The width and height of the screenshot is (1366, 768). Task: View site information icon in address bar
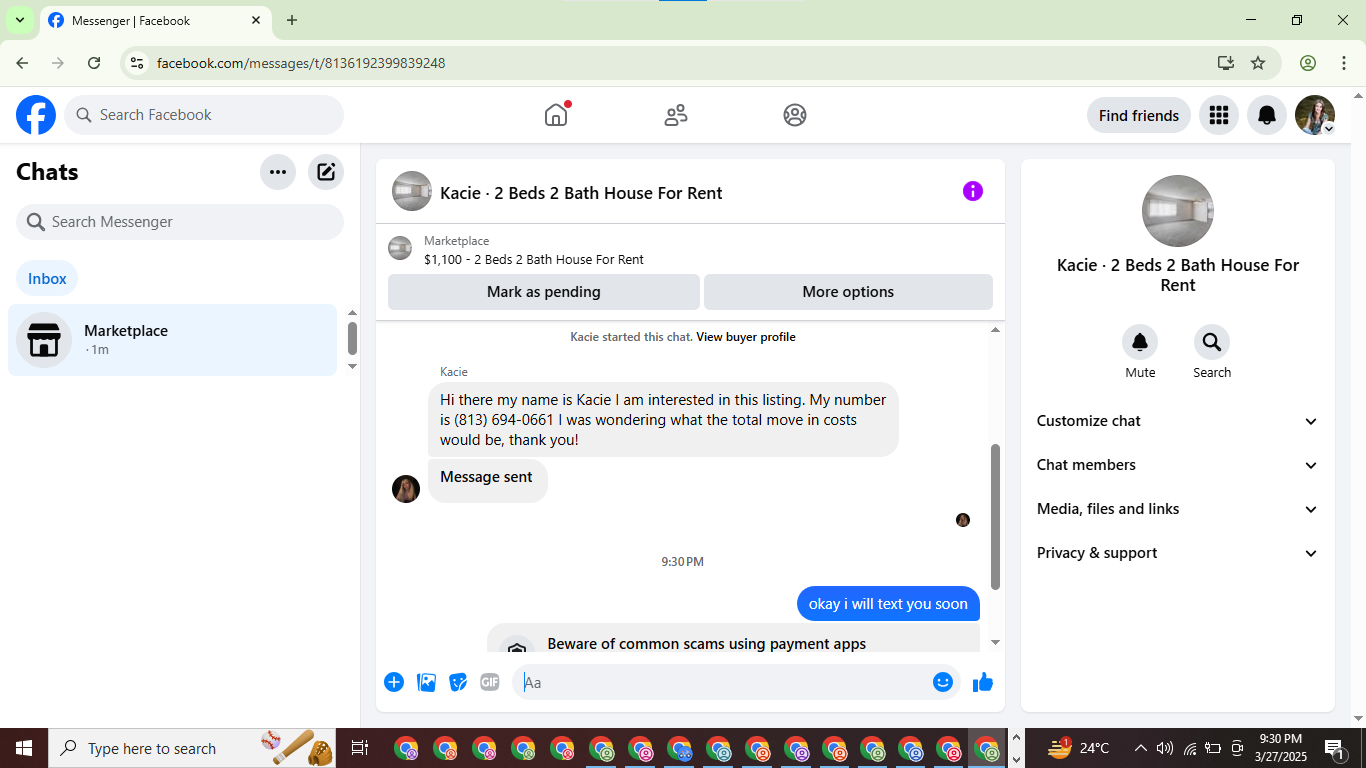(x=138, y=63)
